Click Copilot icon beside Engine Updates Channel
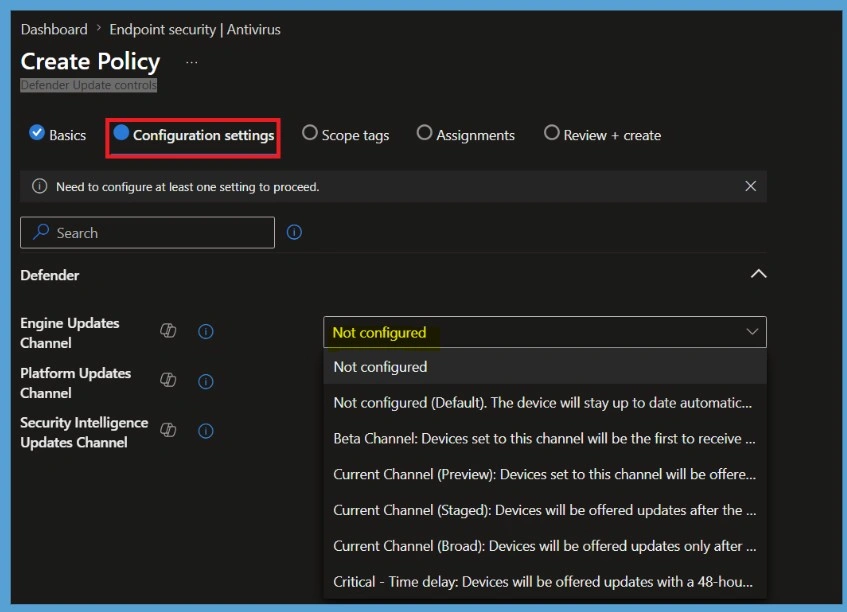 point(168,331)
